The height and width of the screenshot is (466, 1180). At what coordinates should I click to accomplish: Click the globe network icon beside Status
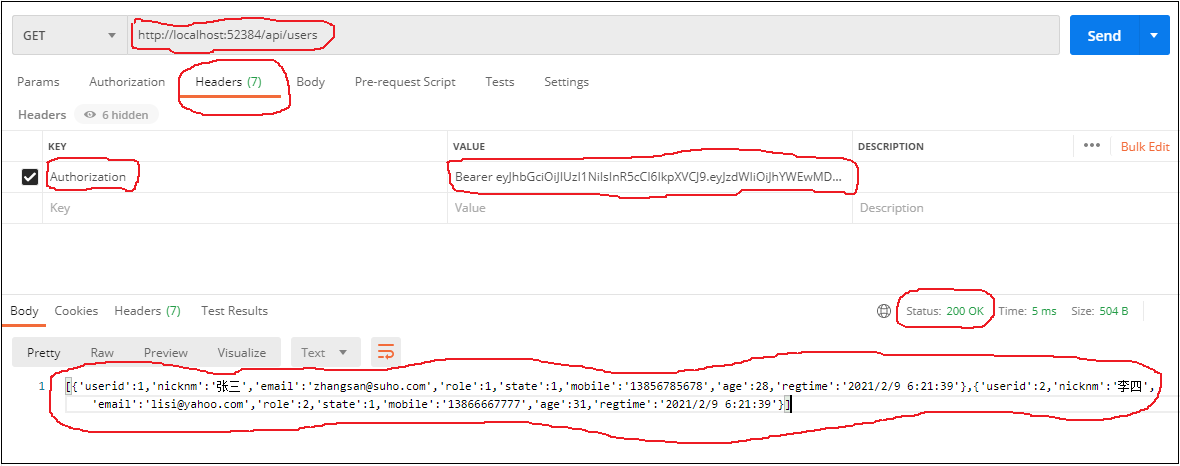(884, 311)
